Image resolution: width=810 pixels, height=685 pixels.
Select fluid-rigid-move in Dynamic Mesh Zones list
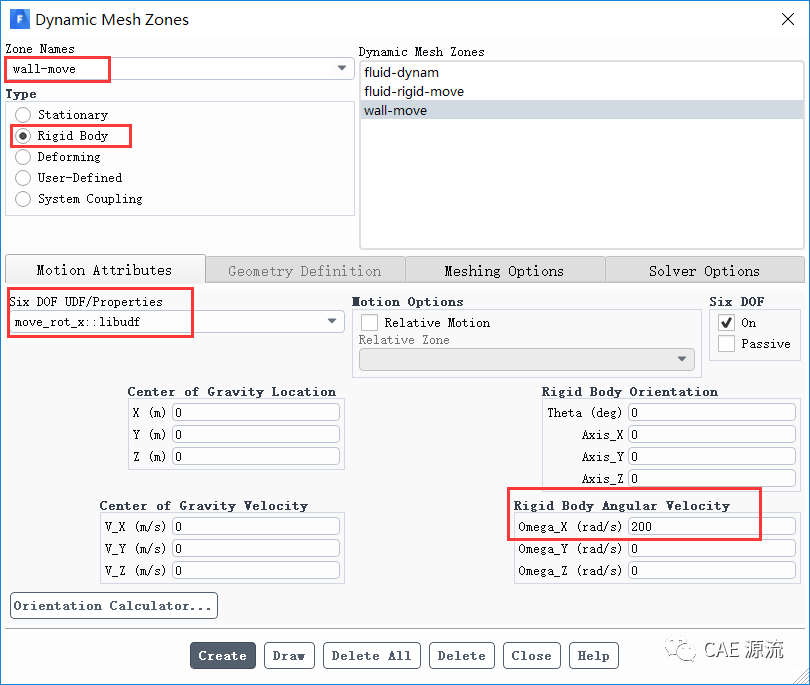coord(414,91)
